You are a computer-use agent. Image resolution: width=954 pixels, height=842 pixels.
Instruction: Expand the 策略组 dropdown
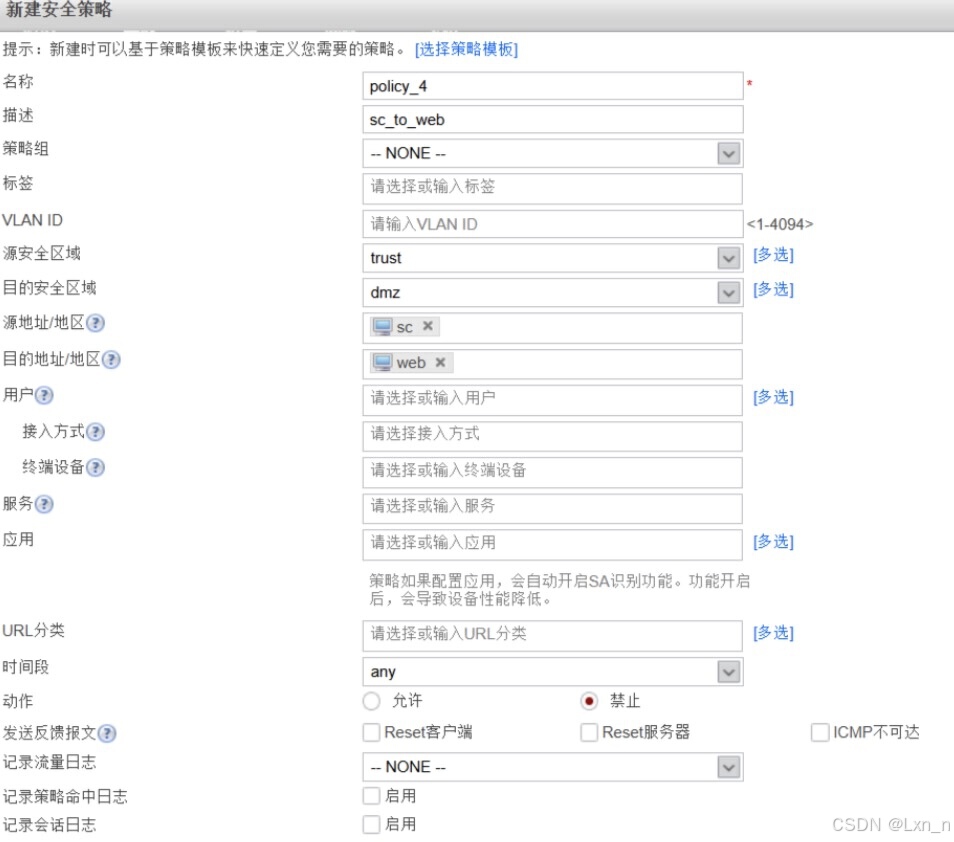(x=729, y=153)
